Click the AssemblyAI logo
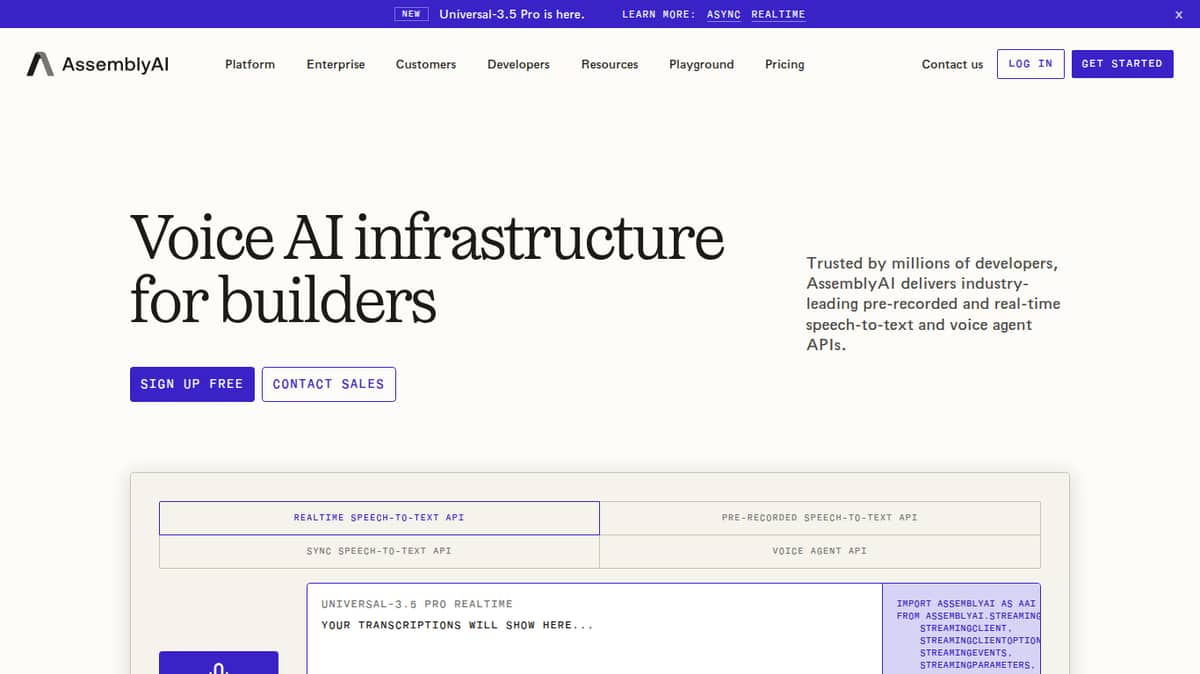The width and height of the screenshot is (1200, 674). (x=97, y=64)
